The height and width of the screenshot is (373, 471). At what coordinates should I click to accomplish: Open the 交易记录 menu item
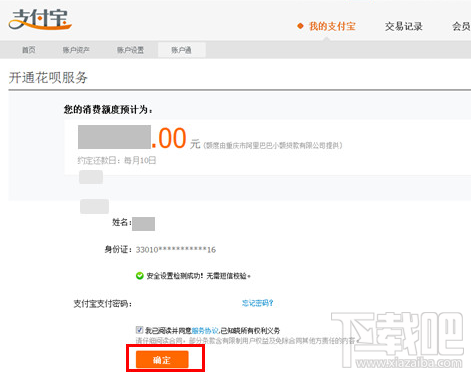(404, 26)
